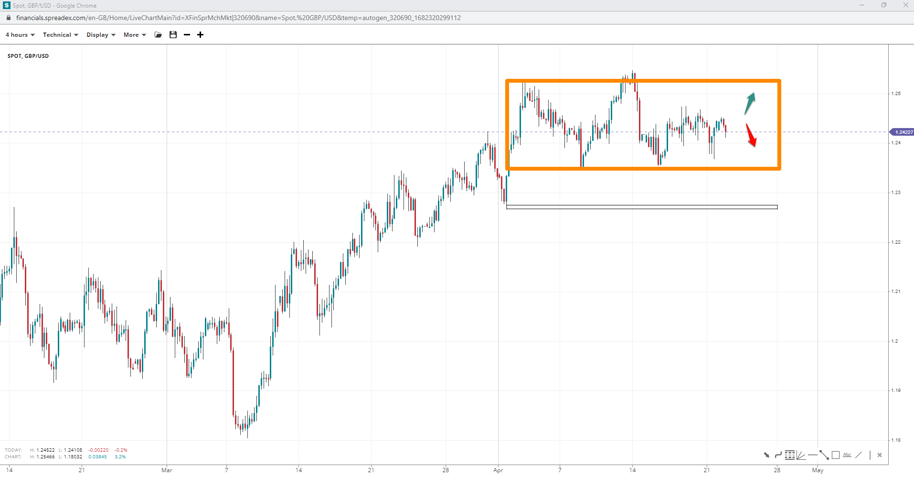Zoom out with the minus icon
Viewport: 914px width, 477px height.
187,35
